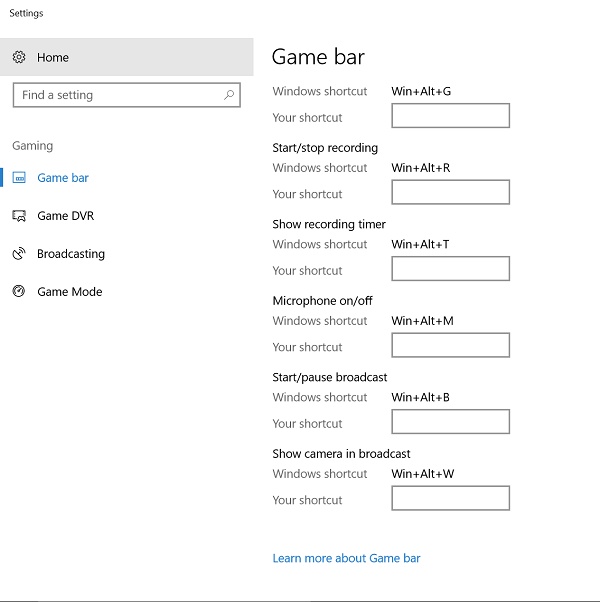
Task: Go to Home settings
Action: [x=127, y=57]
